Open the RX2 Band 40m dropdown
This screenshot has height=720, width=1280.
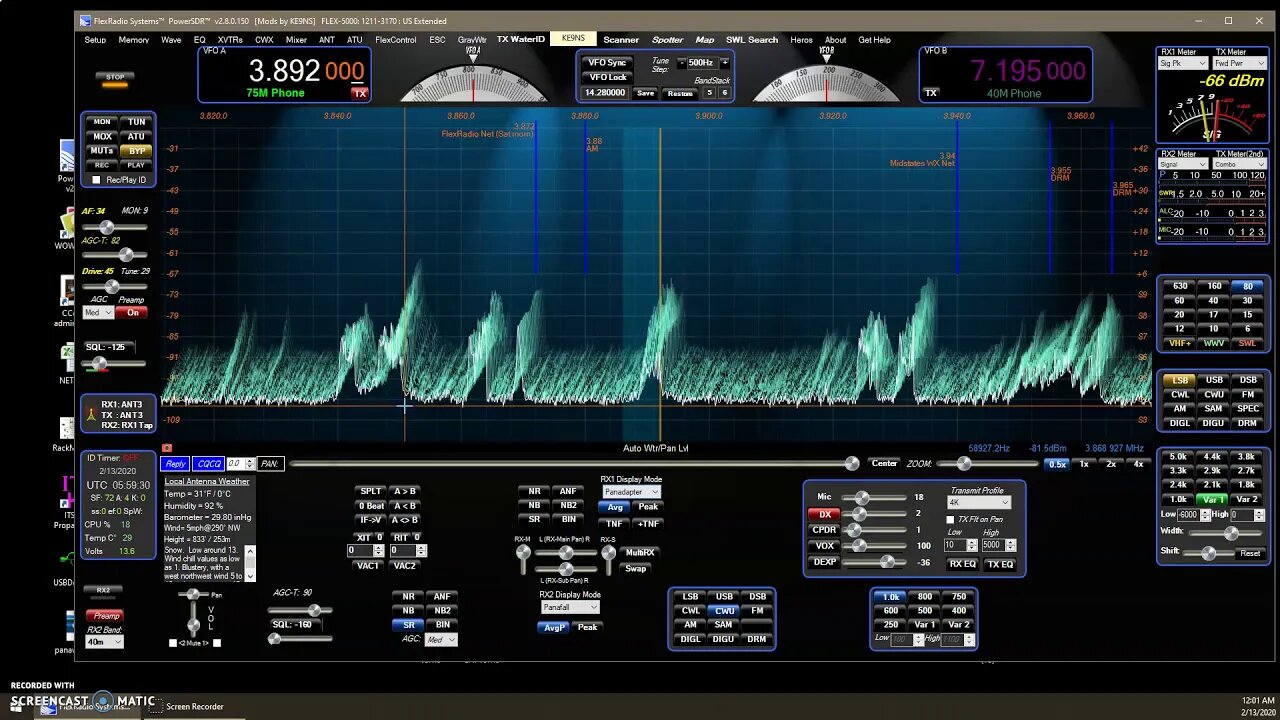[103, 642]
